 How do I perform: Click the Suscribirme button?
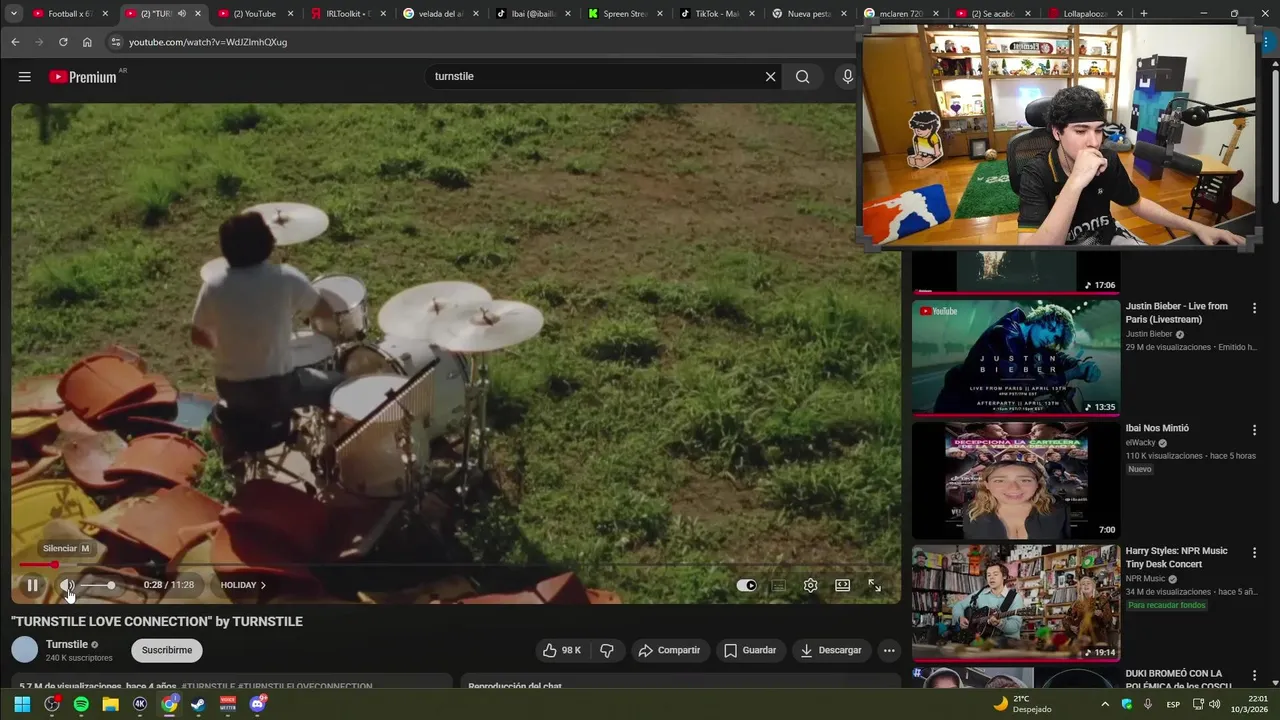(x=167, y=650)
